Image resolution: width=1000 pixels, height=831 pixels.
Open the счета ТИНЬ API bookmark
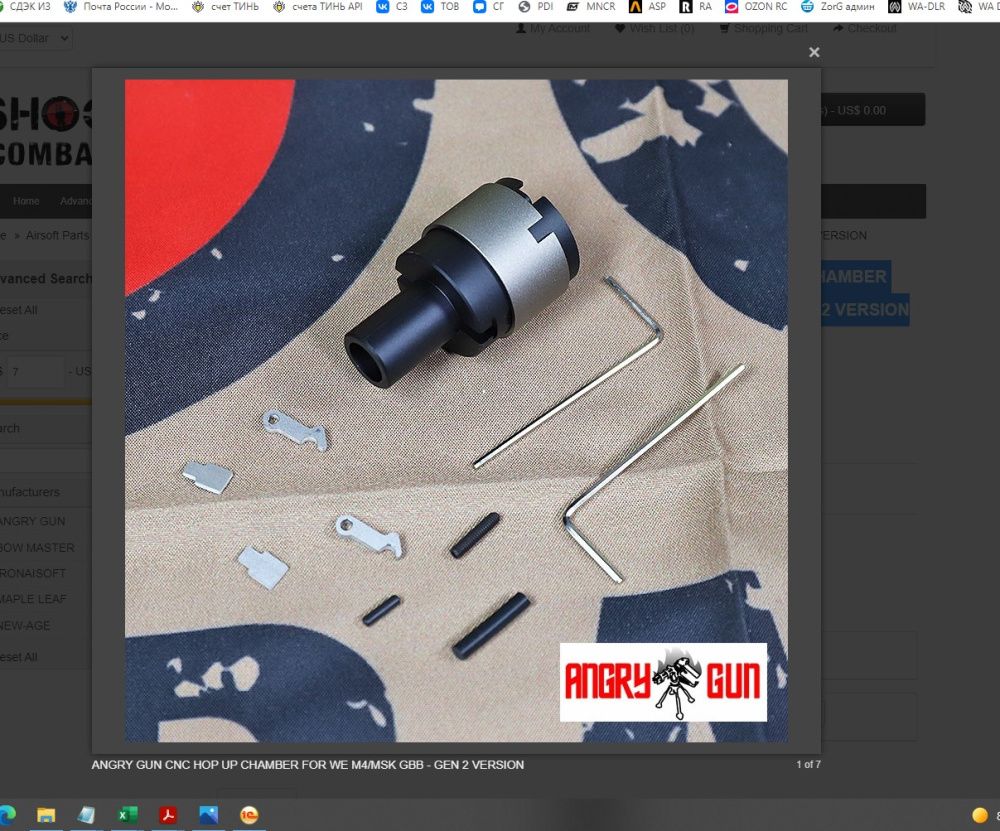(318, 7)
